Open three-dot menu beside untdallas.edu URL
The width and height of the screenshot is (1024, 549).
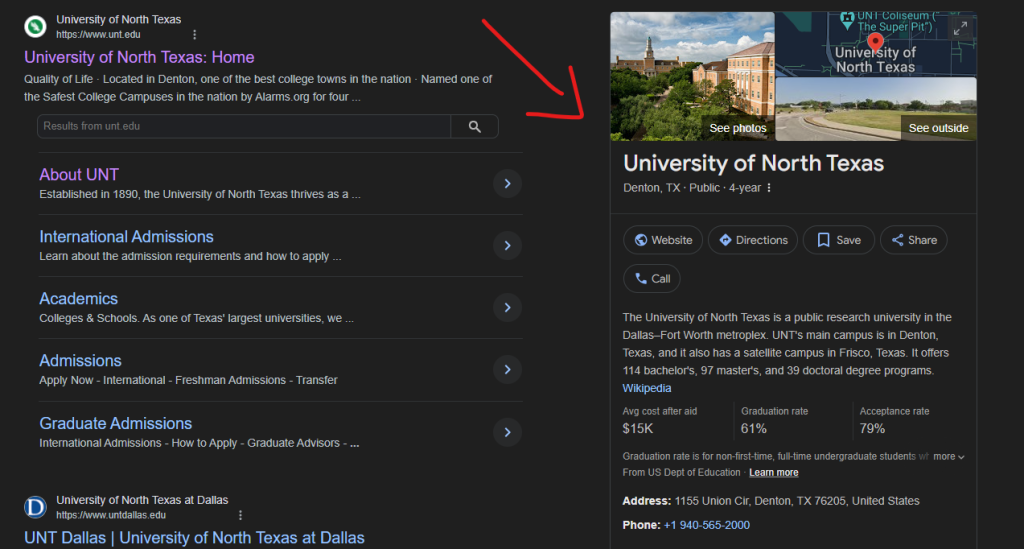click(240, 515)
